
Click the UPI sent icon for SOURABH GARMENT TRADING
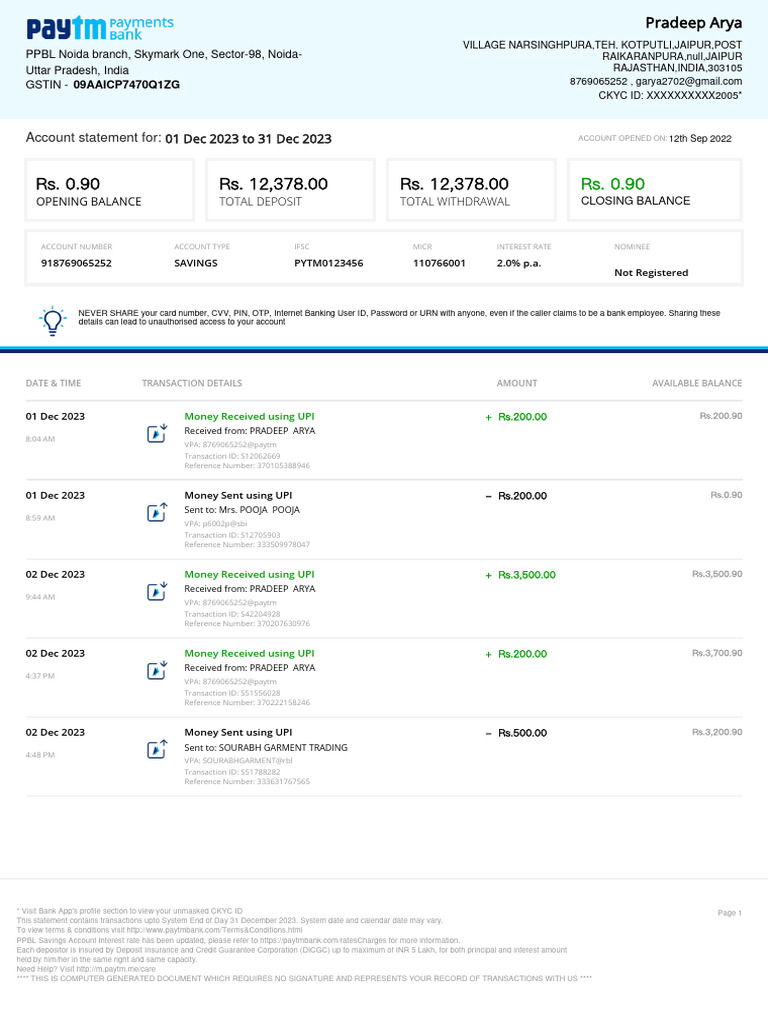157,749
